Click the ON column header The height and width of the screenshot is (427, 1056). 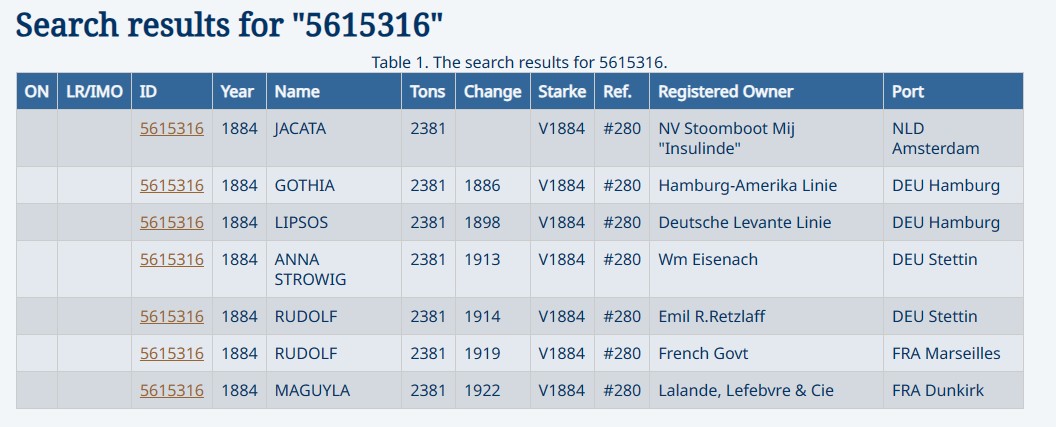tap(37, 91)
